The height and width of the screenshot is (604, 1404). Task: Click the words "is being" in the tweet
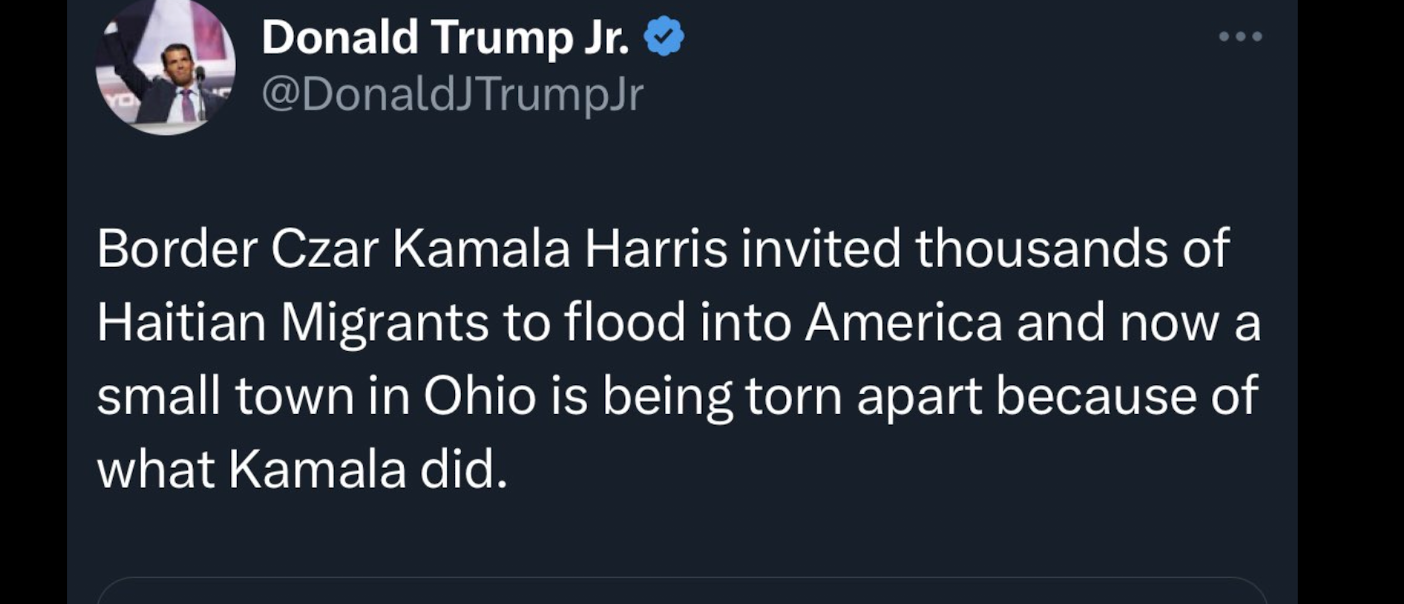(641, 397)
